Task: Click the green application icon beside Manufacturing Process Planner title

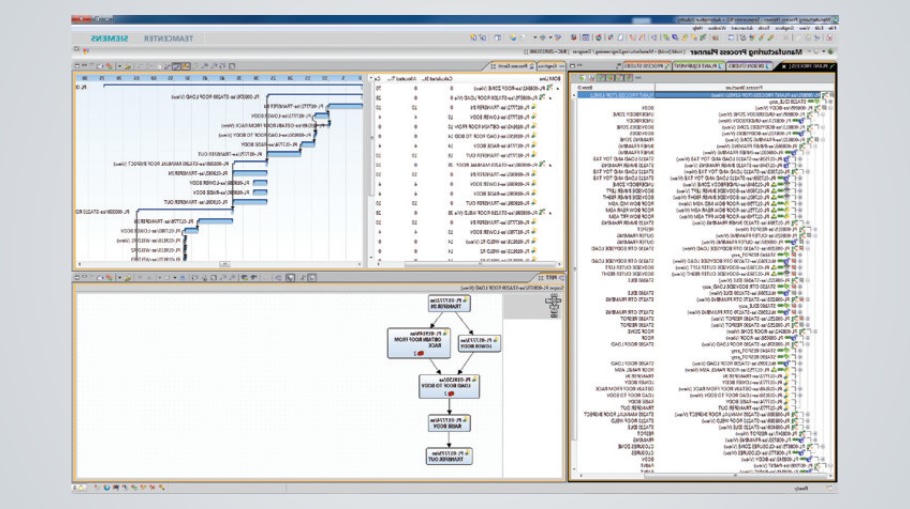Action: point(831,52)
